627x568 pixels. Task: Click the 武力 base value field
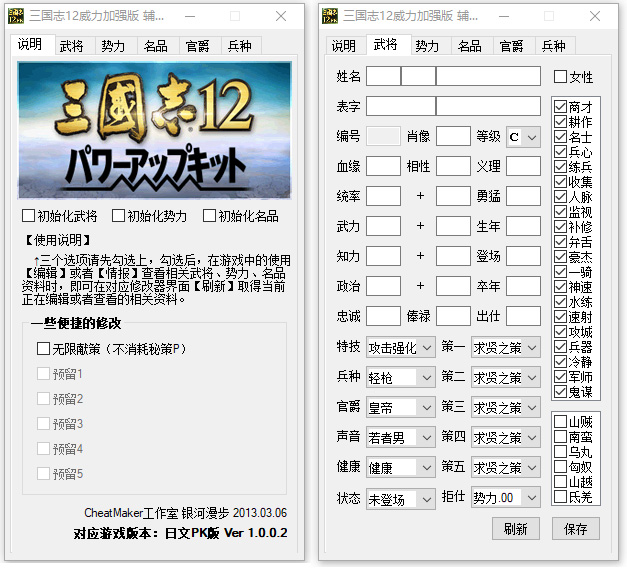point(383,226)
